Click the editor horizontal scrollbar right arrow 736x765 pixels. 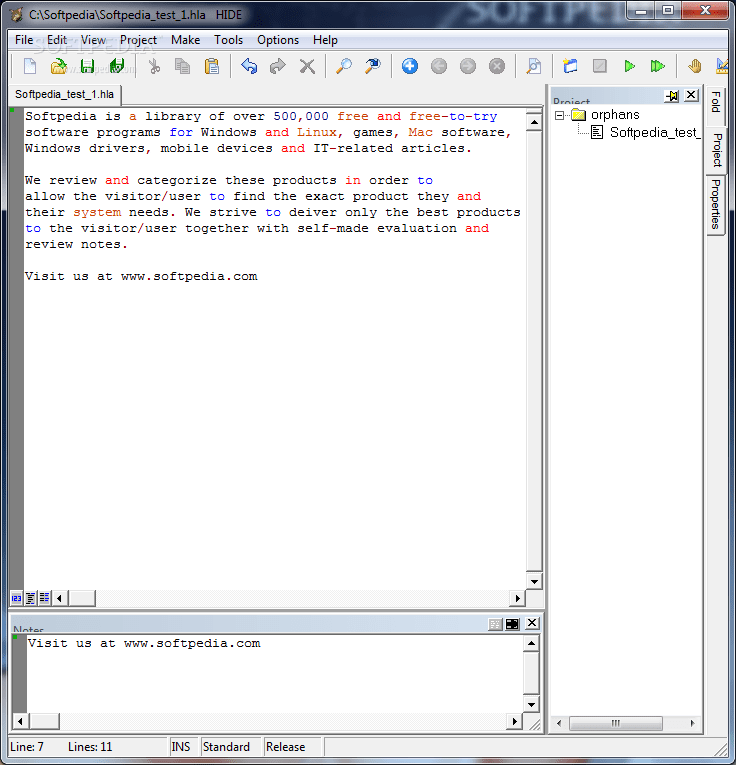[x=517, y=598]
